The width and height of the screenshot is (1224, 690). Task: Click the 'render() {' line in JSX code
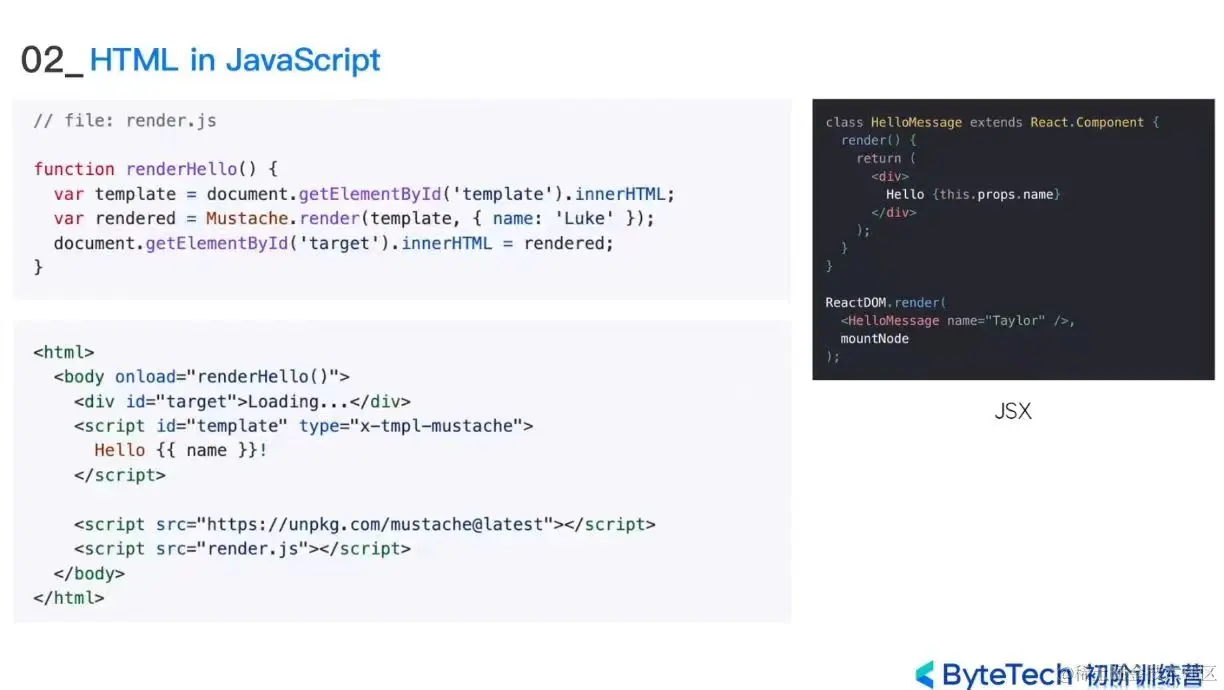tap(878, 140)
